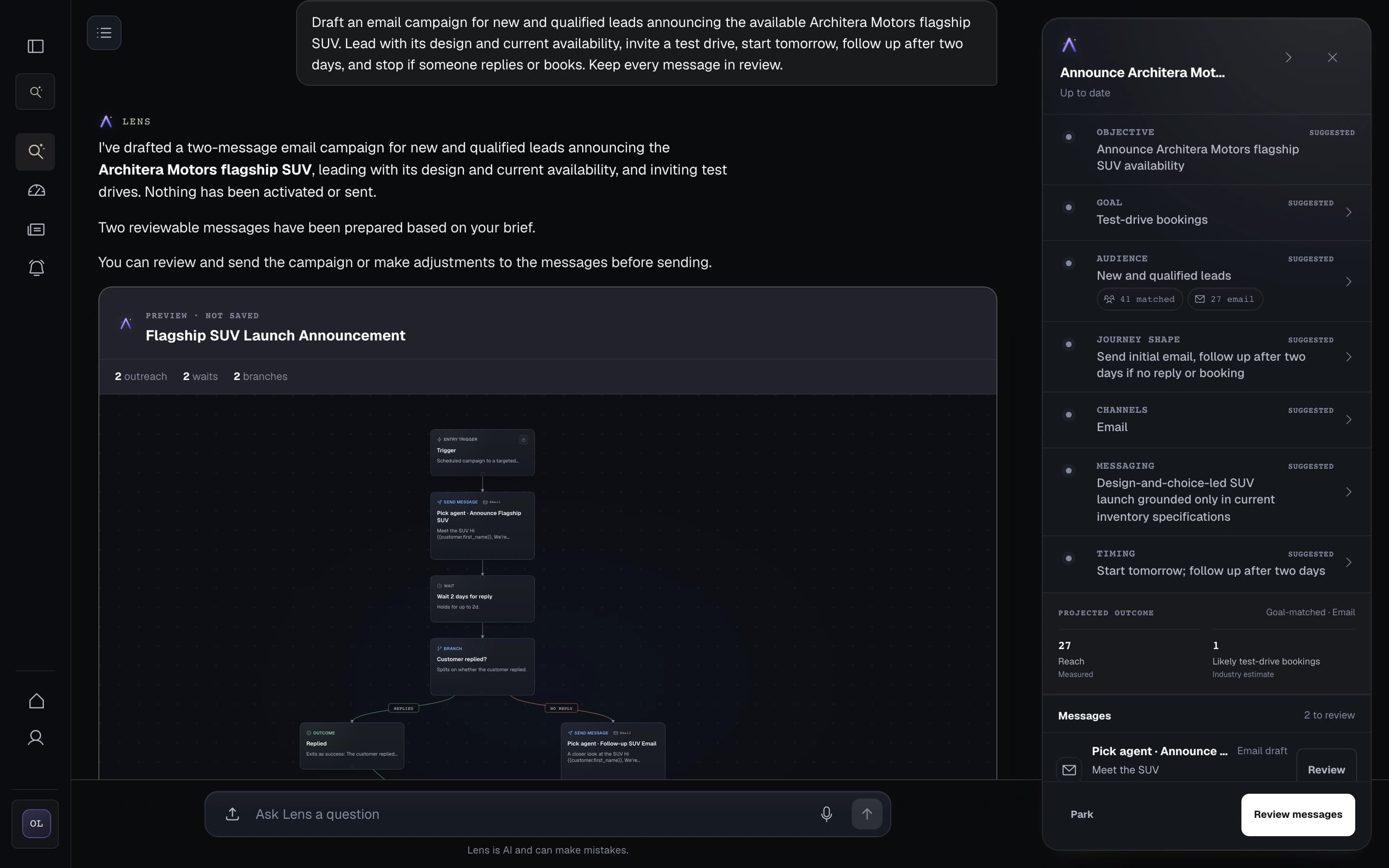Go to Home via house icon

36,701
